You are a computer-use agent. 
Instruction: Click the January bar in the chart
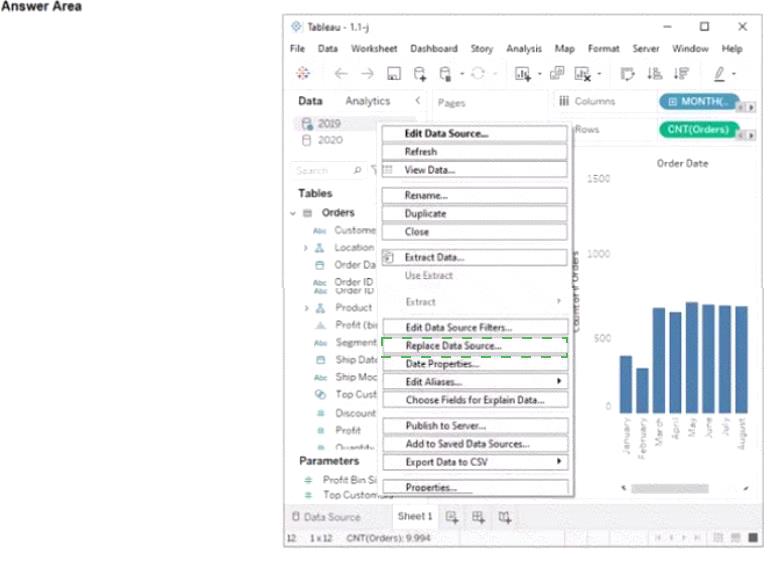[626, 384]
